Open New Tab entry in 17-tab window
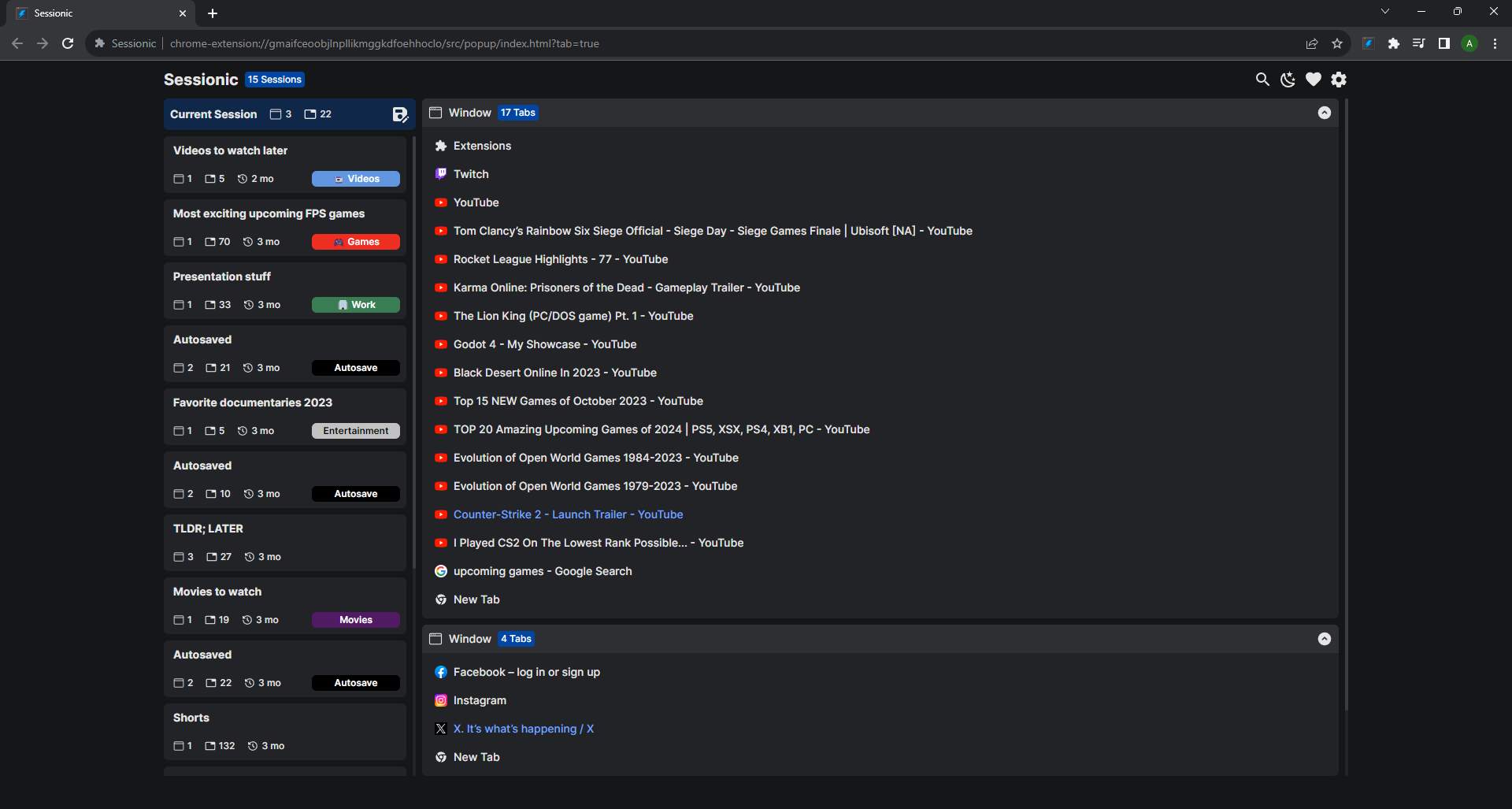The image size is (1512, 809). point(476,599)
